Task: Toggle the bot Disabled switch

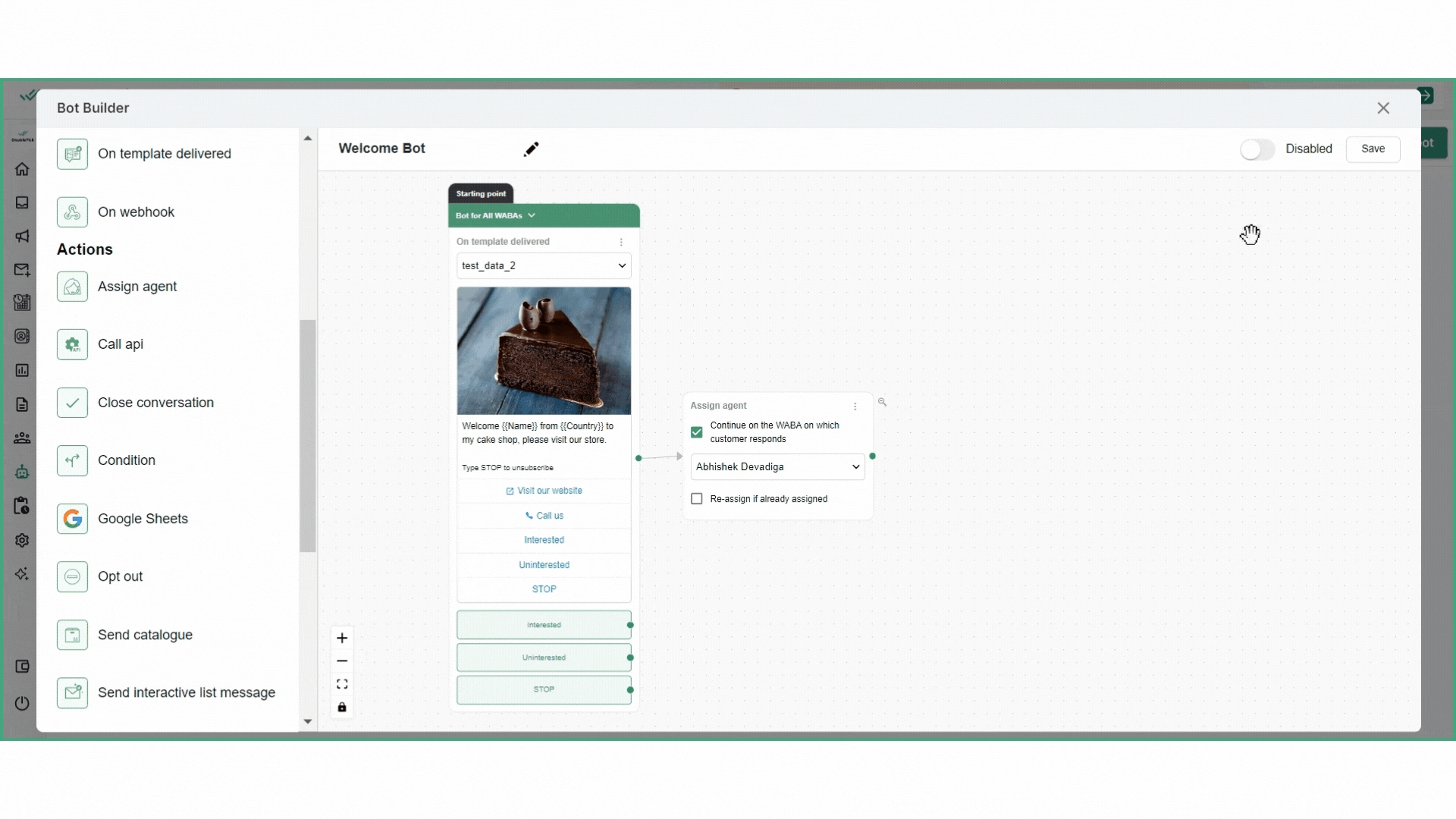Action: click(1257, 149)
